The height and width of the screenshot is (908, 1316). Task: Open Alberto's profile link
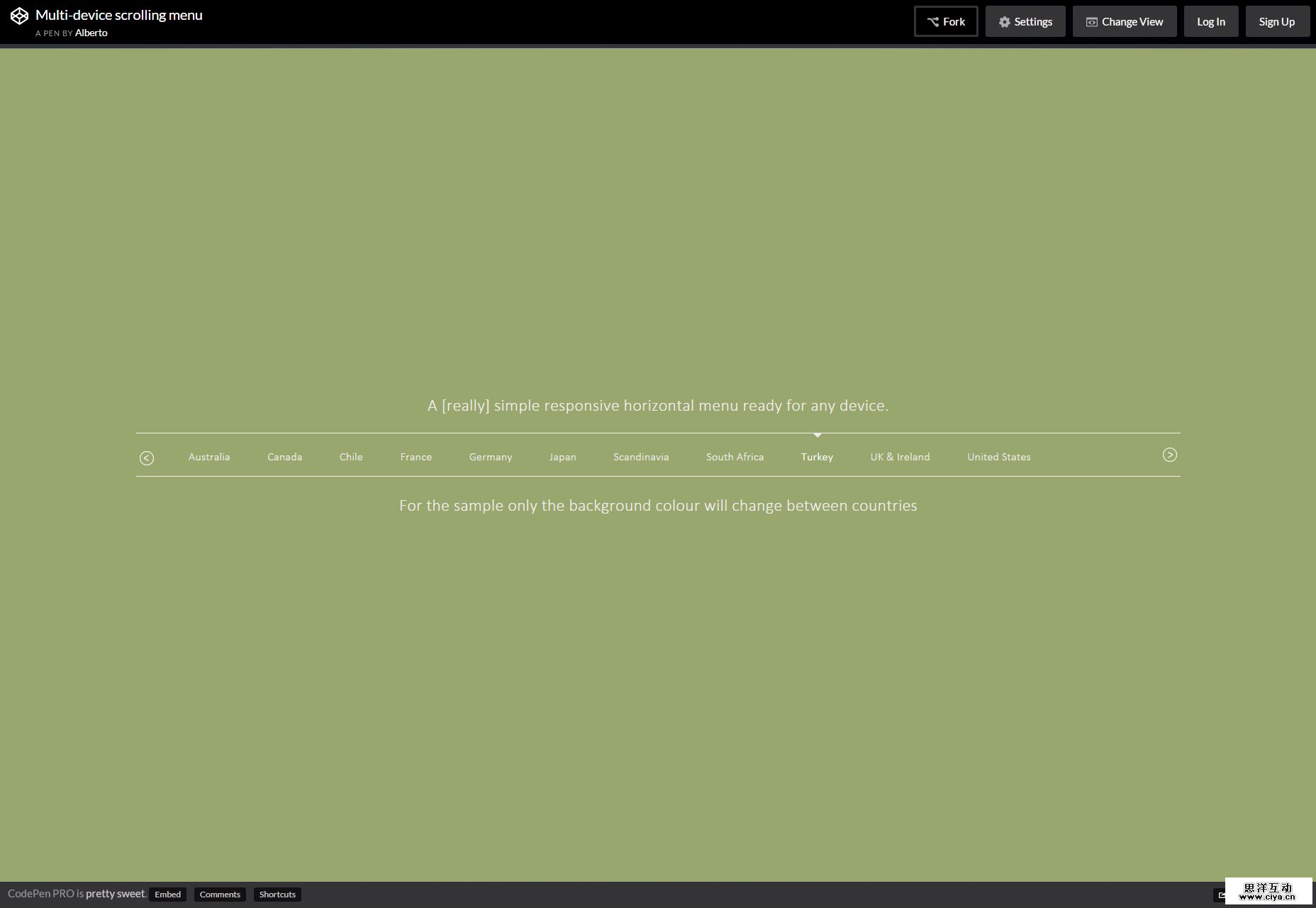pyautogui.click(x=91, y=33)
